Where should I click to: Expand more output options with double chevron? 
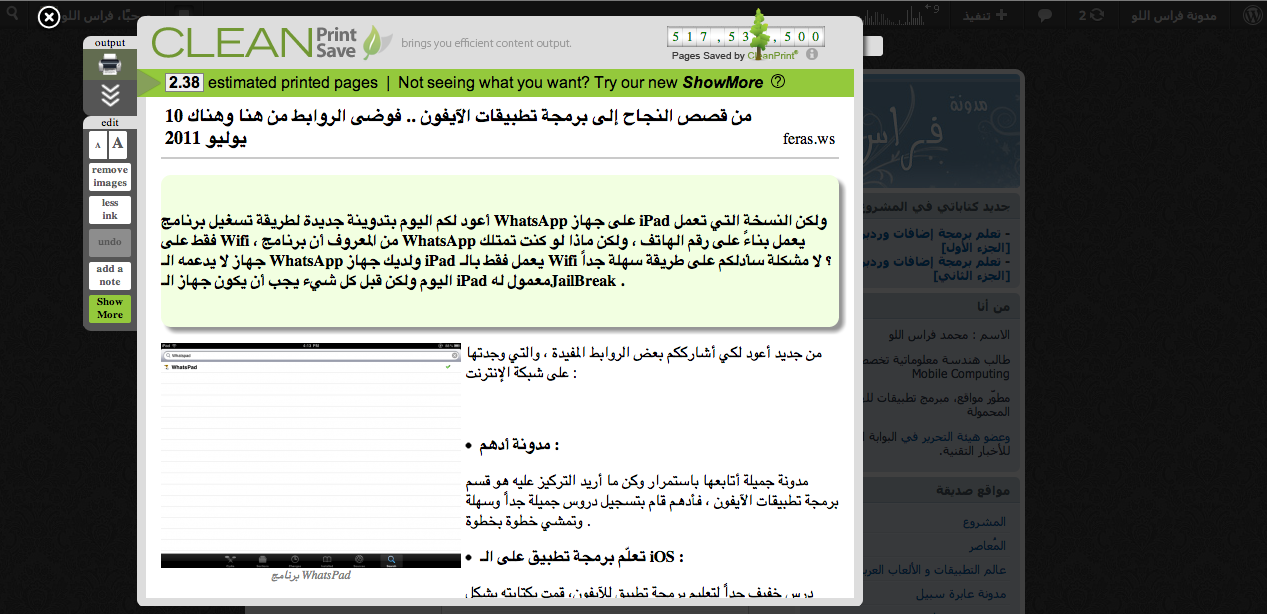[x=110, y=95]
